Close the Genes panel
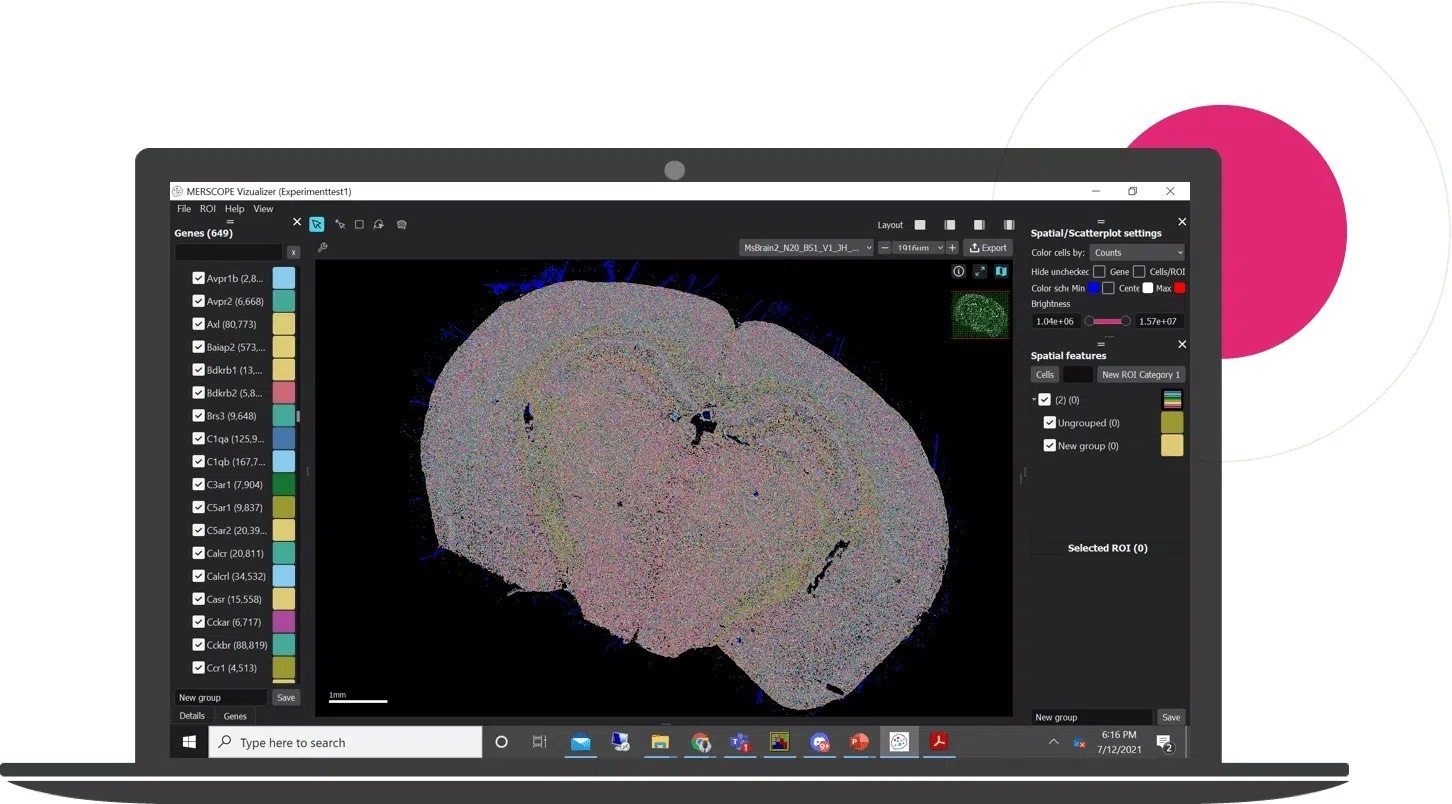The height and width of the screenshot is (804, 1452). coord(297,222)
